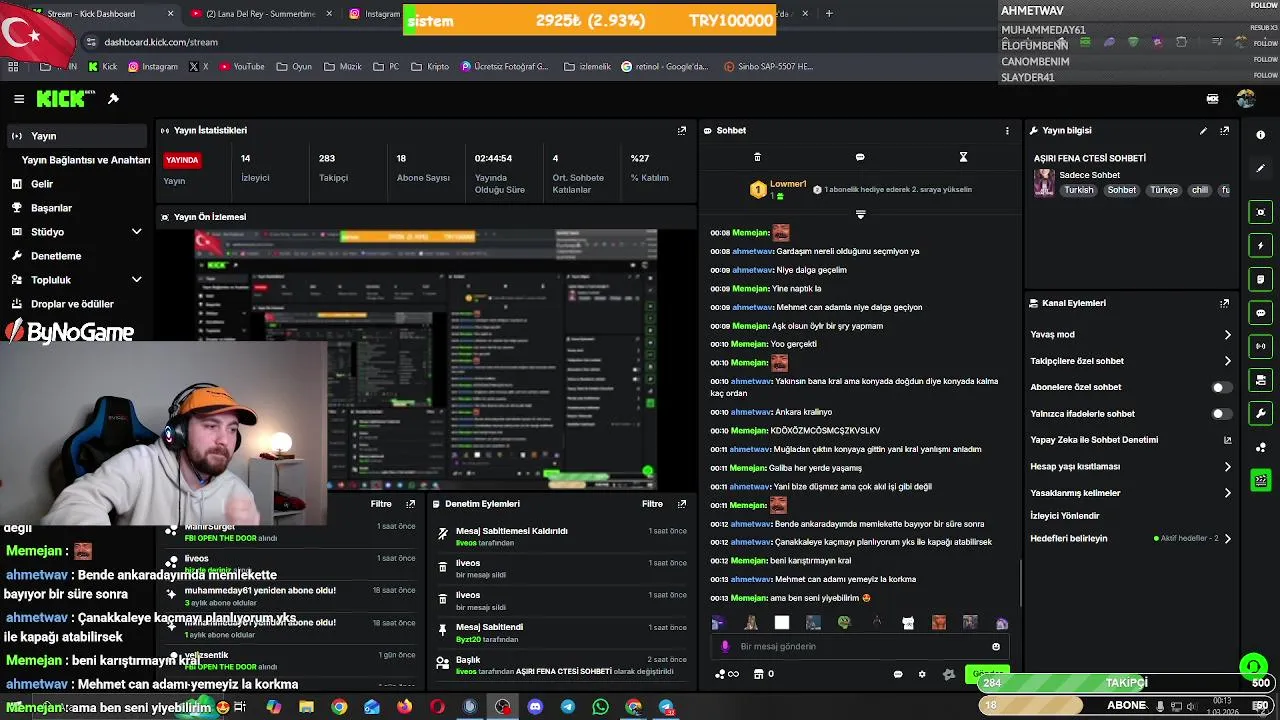Image resolution: width=1280 pixels, height=720 pixels.
Task: Open the emoji picker in the message box
Action: coord(995,647)
